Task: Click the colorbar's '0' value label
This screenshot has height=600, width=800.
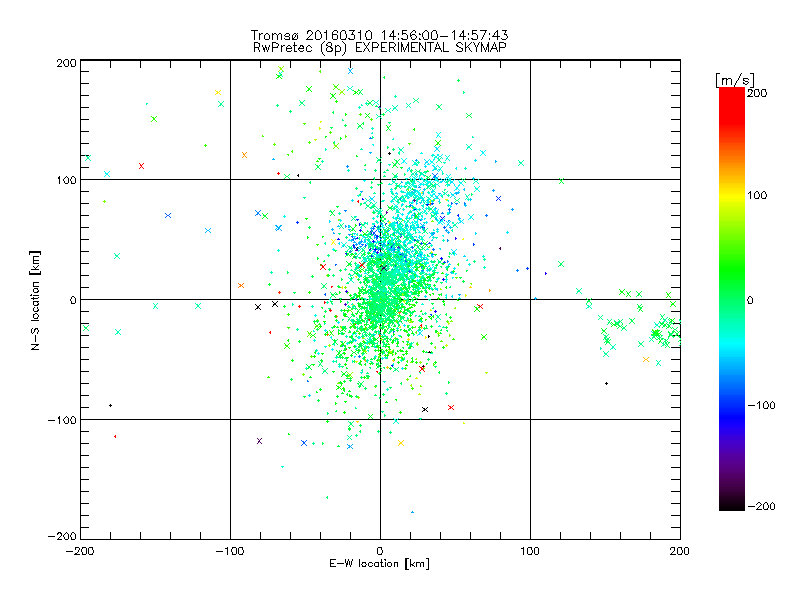Action: click(x=750, y=300)
